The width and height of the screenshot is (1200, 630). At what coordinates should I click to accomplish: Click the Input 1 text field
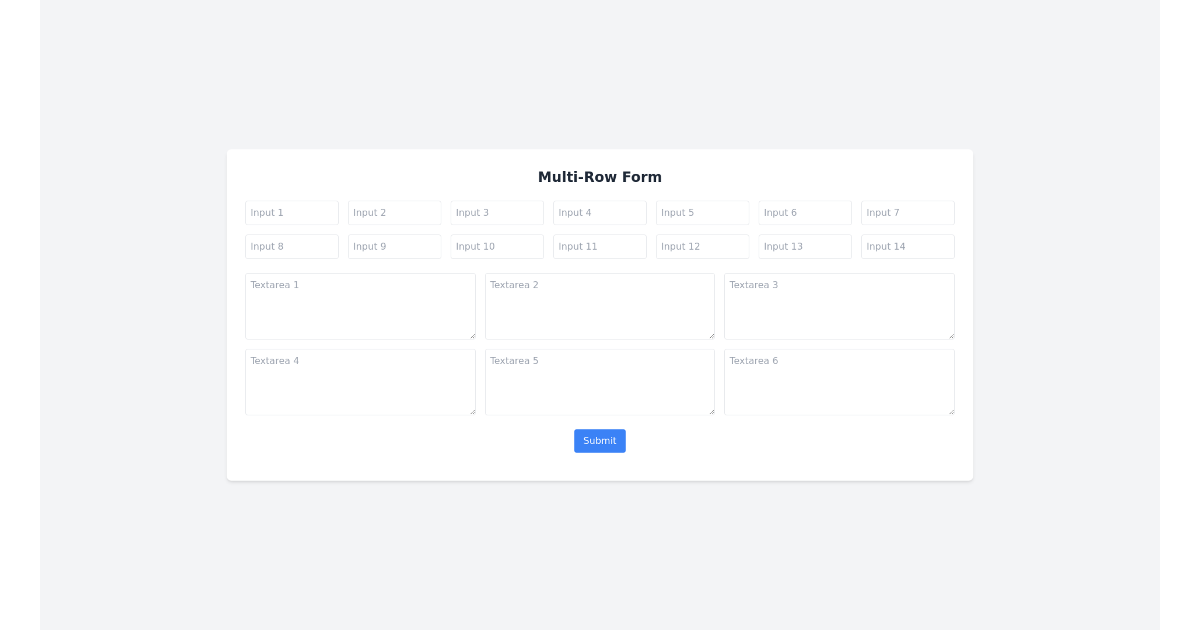[291, 212]
